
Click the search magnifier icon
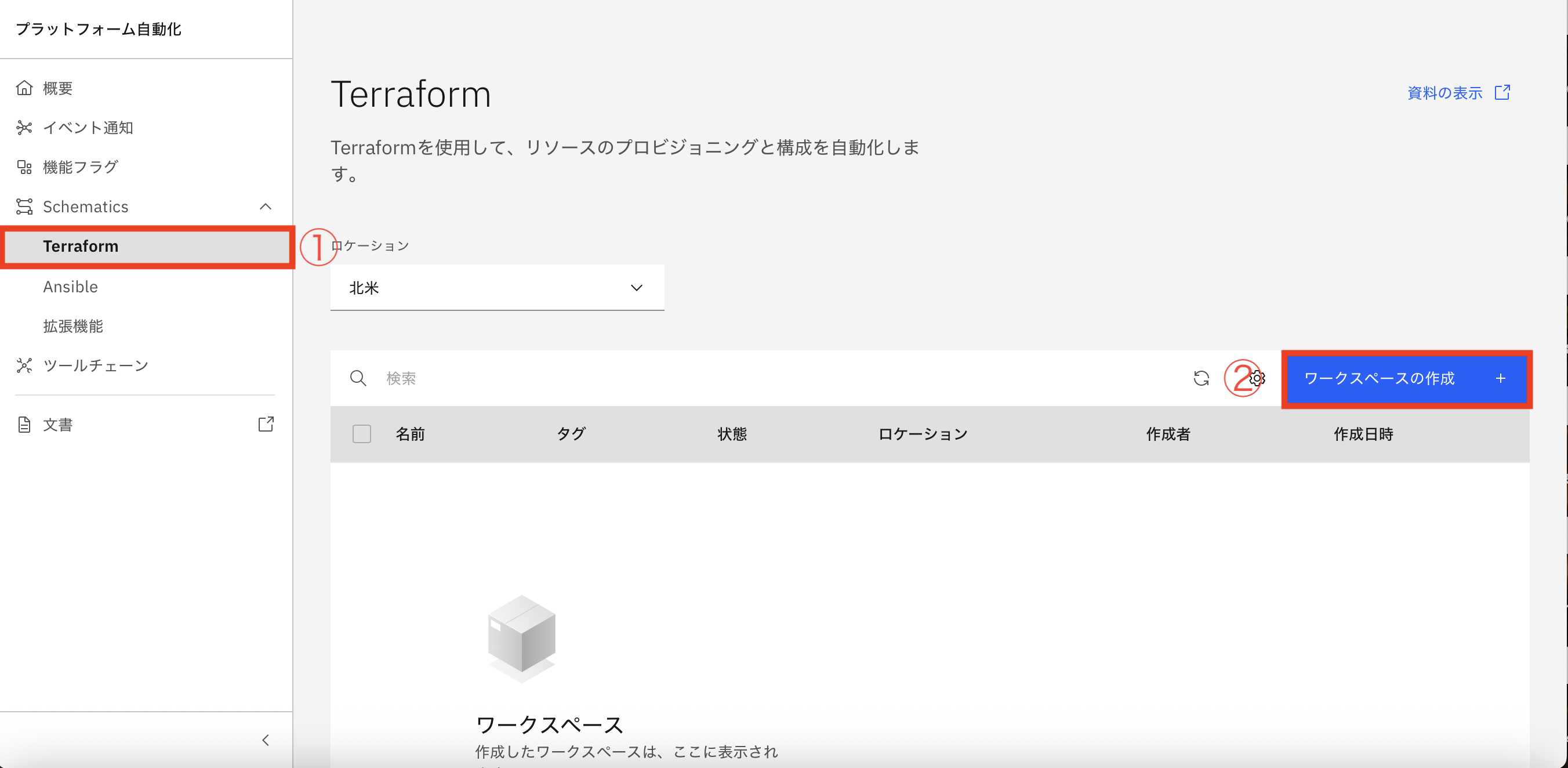point(358,378)
